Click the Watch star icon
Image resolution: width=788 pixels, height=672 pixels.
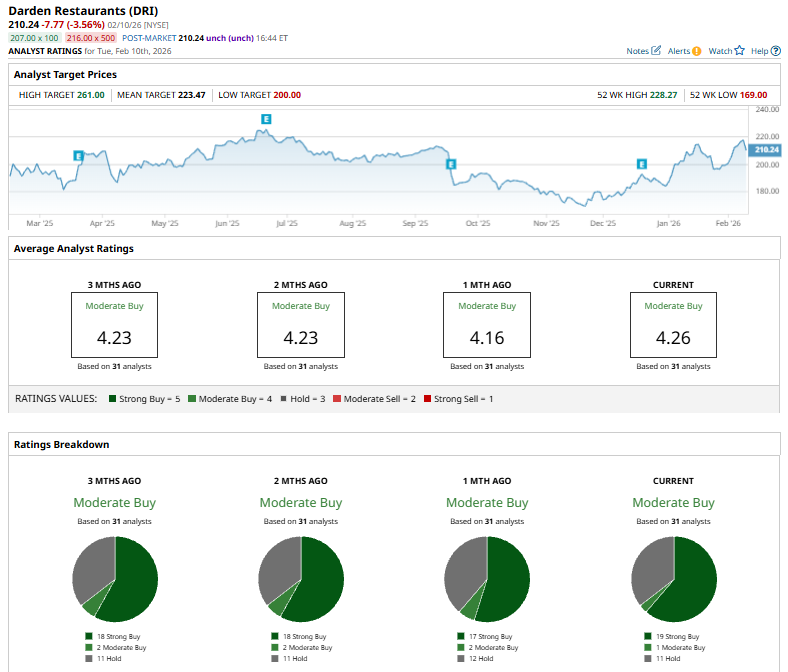click(739, 51)
